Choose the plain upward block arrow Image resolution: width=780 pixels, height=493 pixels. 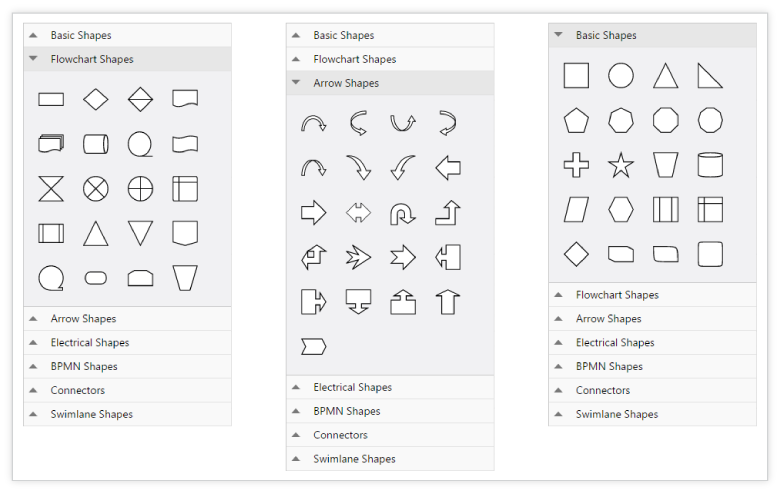click(x=448, y=301)
